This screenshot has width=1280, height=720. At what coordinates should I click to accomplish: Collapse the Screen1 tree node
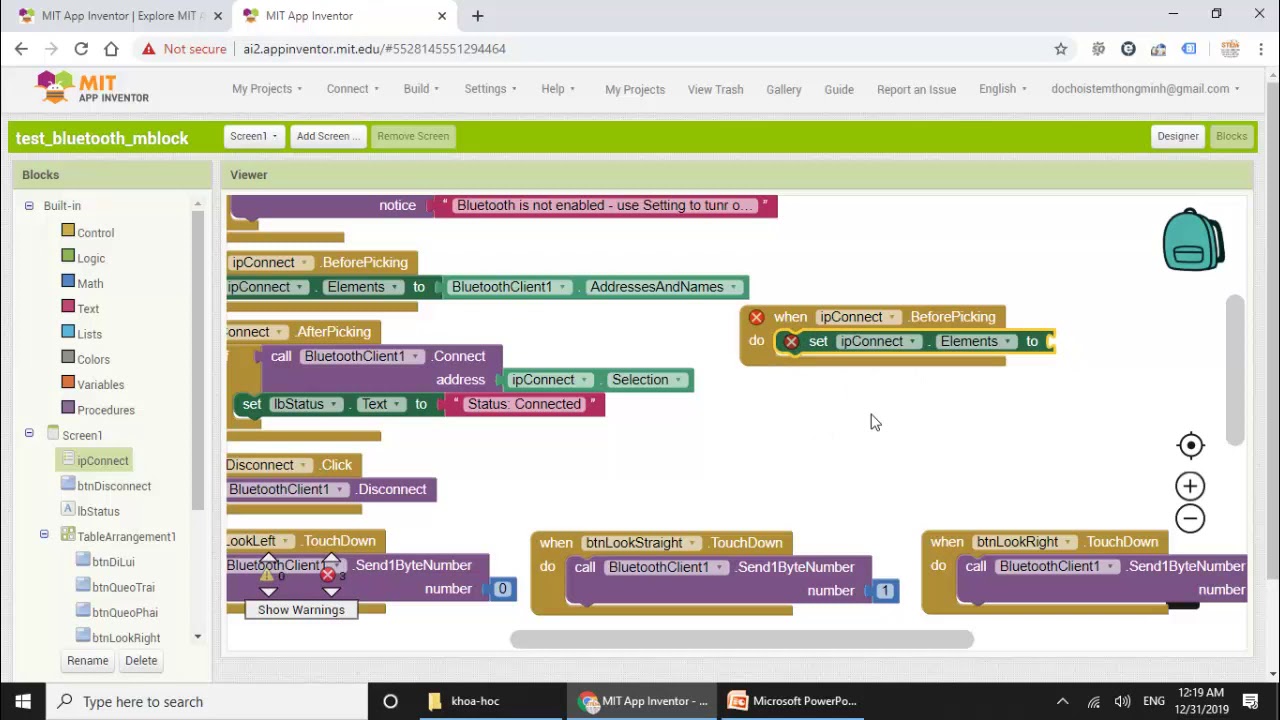29,433
